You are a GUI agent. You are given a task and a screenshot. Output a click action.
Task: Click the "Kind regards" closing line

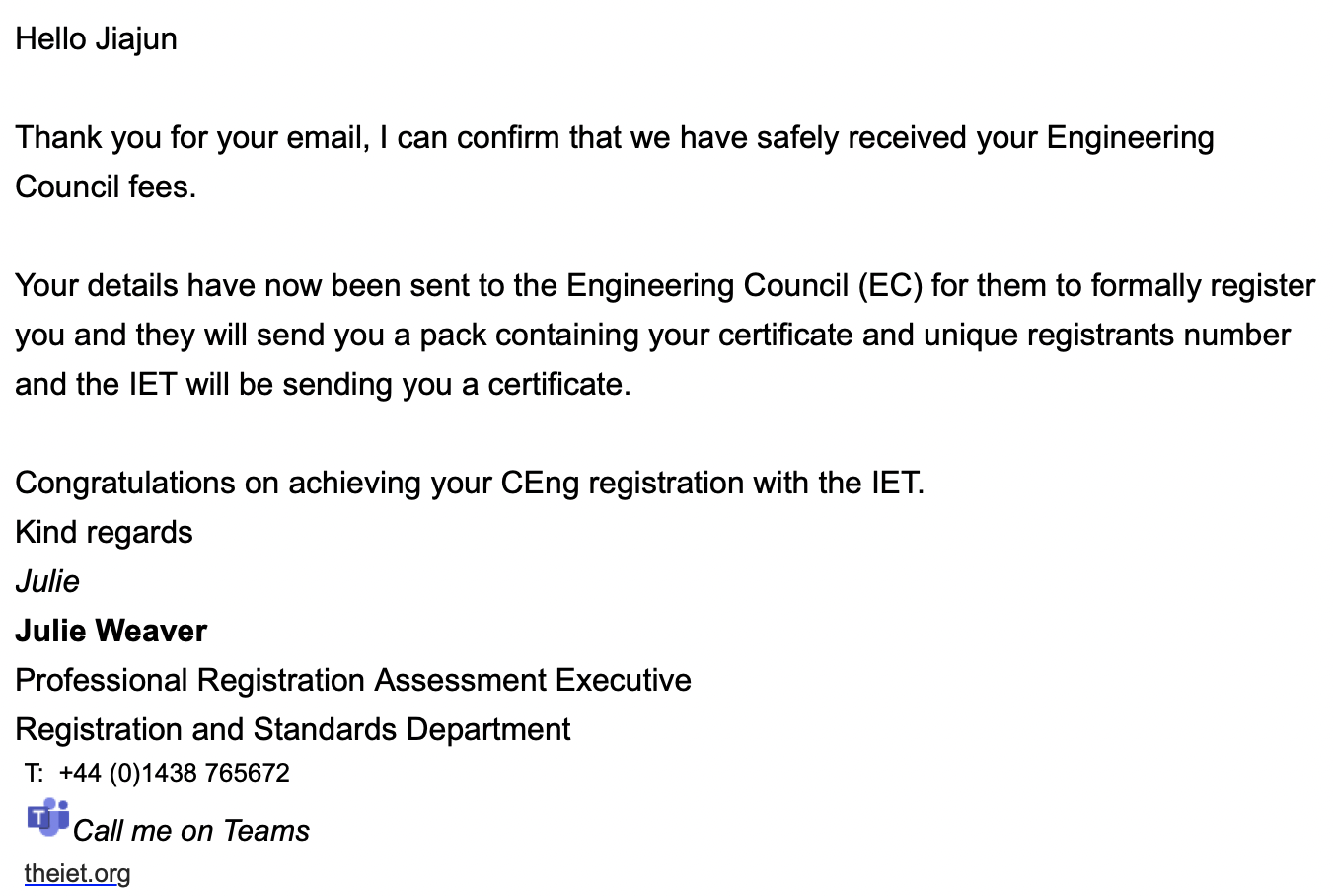pos(104,532)
